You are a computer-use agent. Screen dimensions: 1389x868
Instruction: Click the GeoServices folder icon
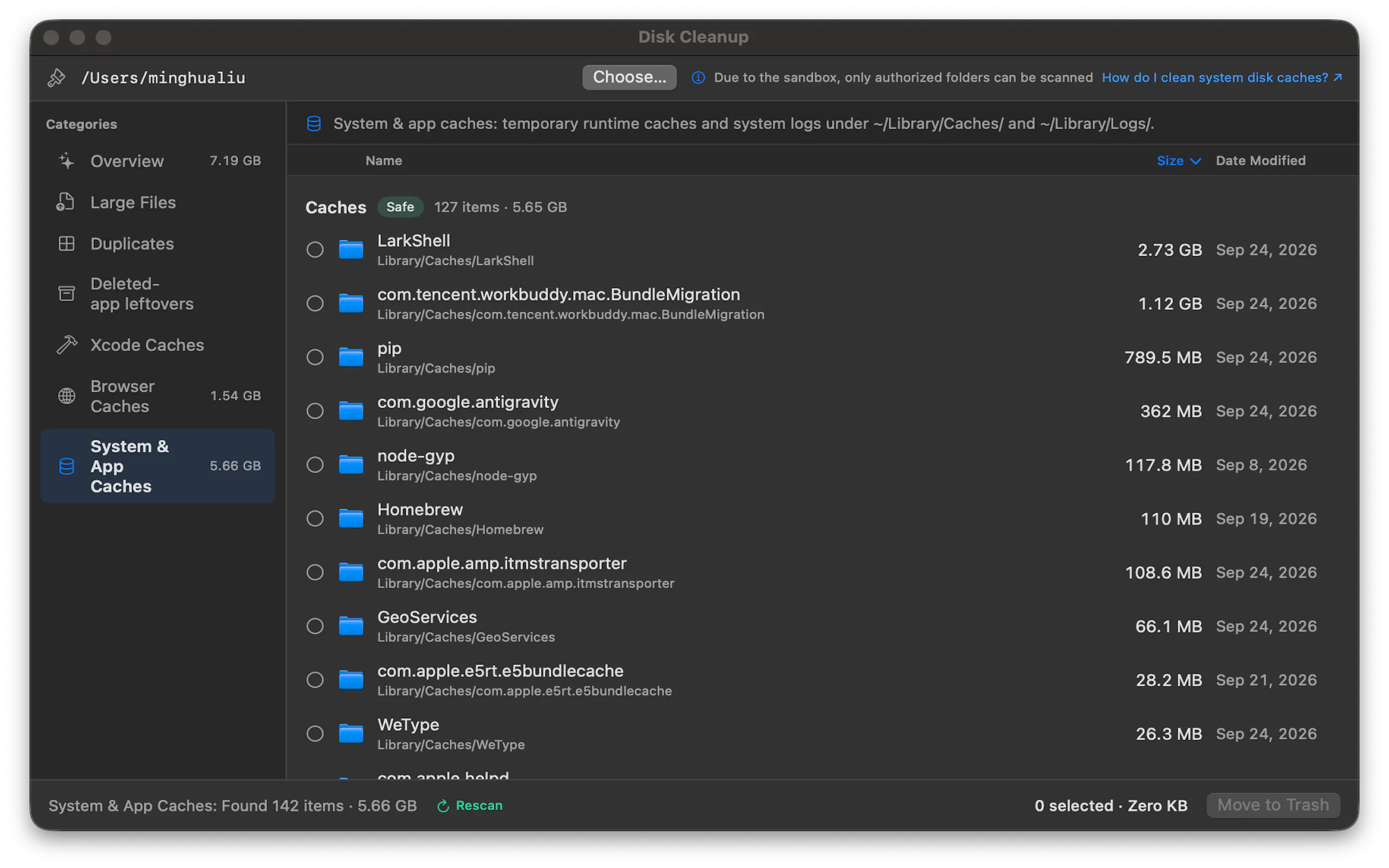click(351, 626)
